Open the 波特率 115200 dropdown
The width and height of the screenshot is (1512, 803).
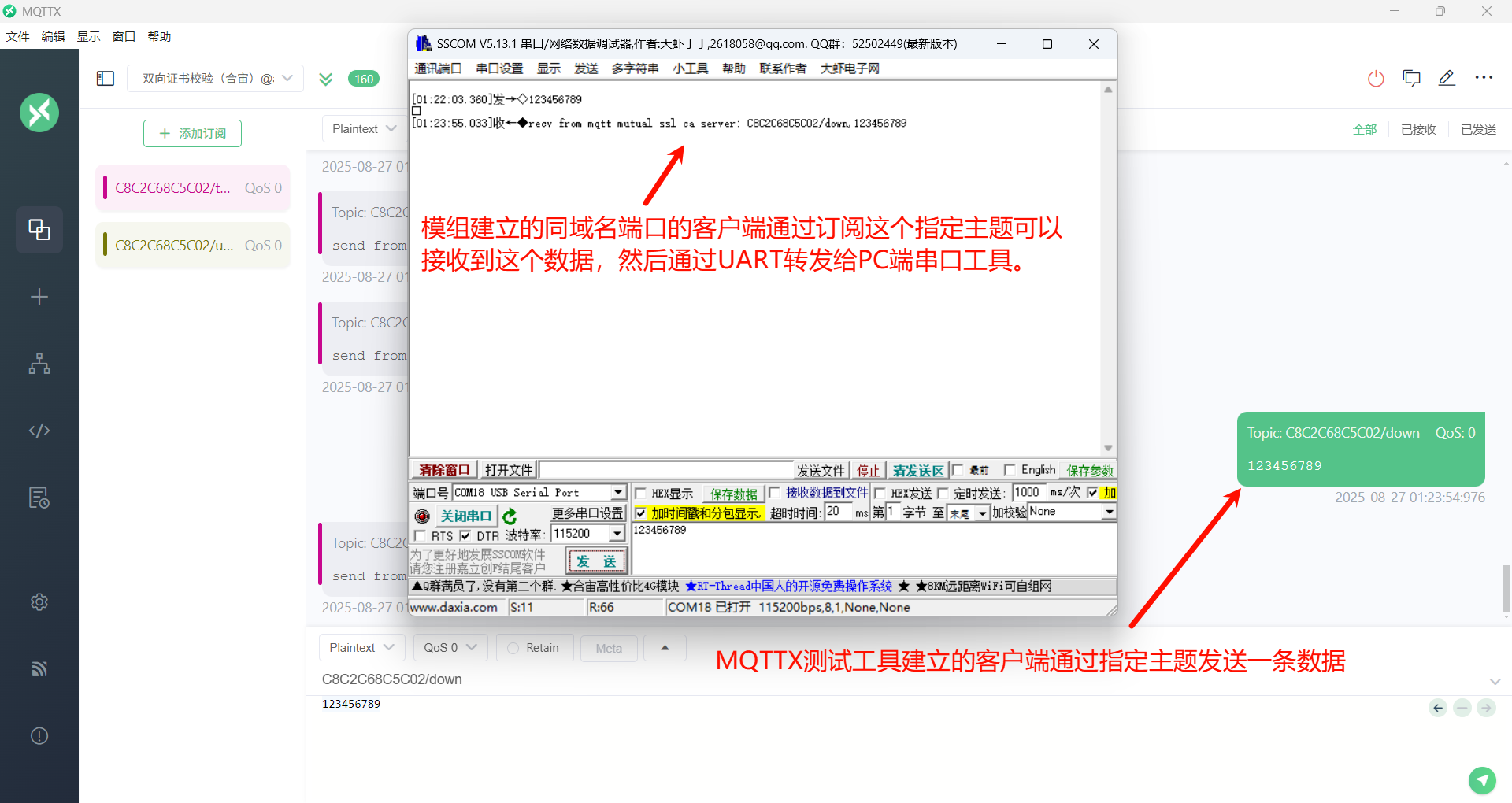587,534
